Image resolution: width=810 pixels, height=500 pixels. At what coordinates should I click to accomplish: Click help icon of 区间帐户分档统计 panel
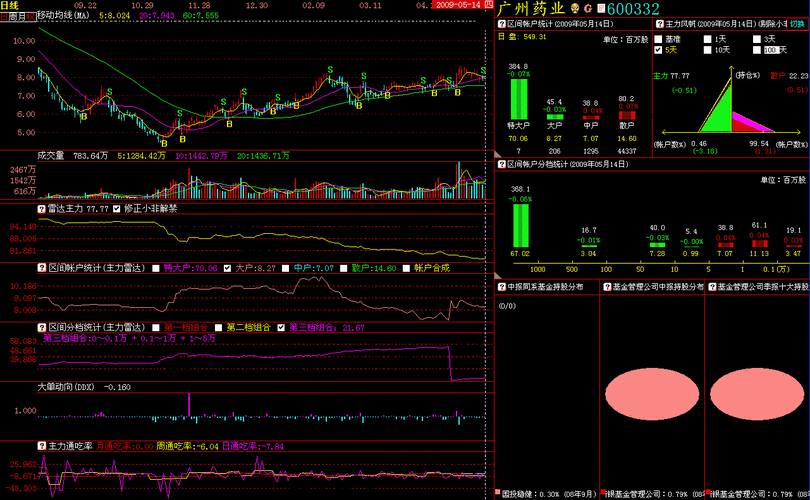[x=501, y=164]
